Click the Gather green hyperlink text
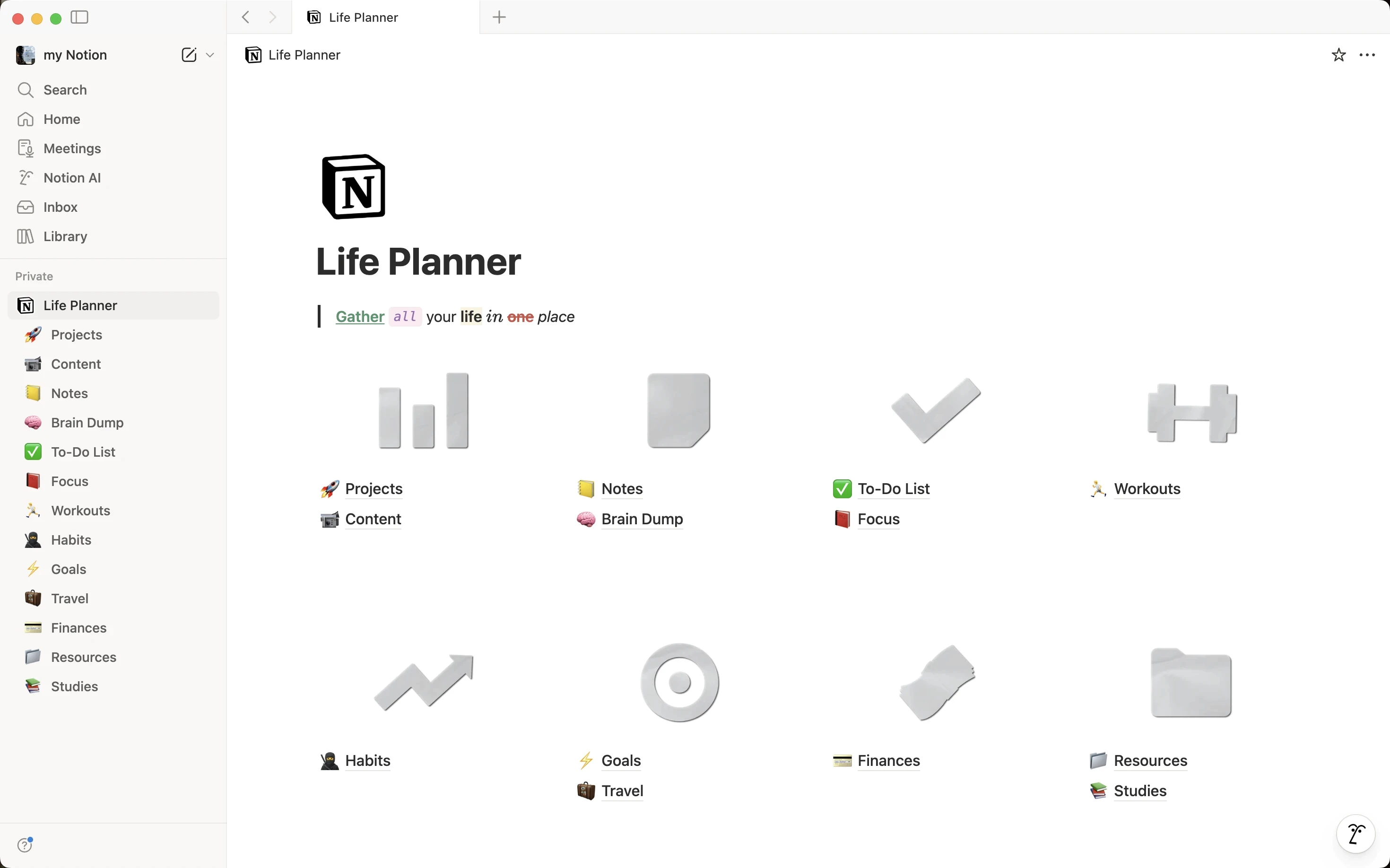Screen dimensions: 1390x868 (x=360, y=317)
